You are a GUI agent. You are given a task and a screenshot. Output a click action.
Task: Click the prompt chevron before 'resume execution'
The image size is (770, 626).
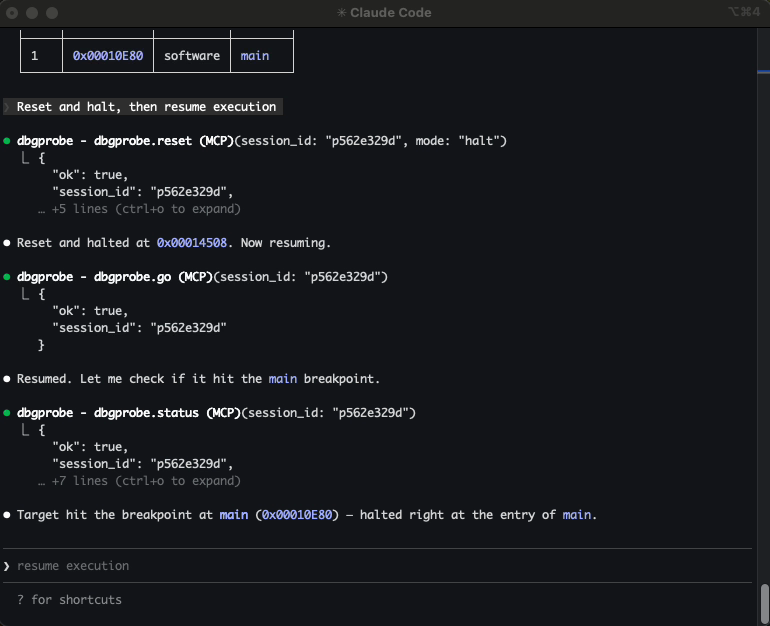coord(7,566)
